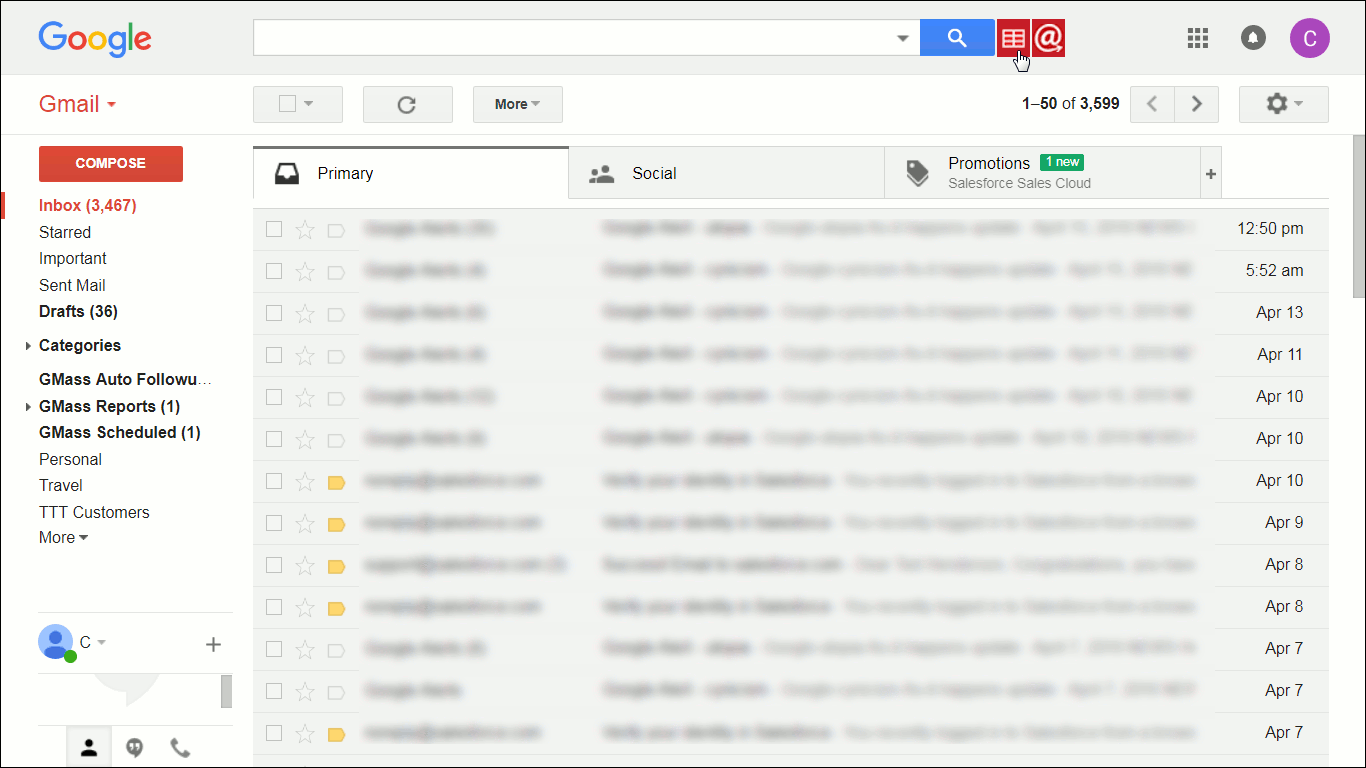
Task: Click the red GMass @ icon
Action: (x=1048, y=37)
